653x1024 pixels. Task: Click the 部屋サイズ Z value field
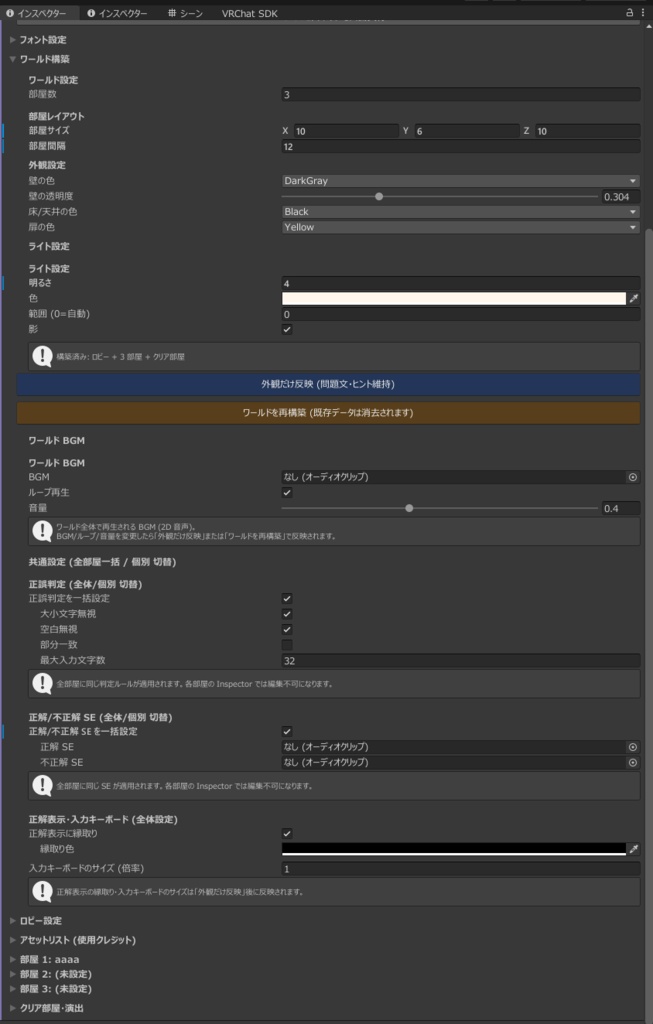(587, 131)
